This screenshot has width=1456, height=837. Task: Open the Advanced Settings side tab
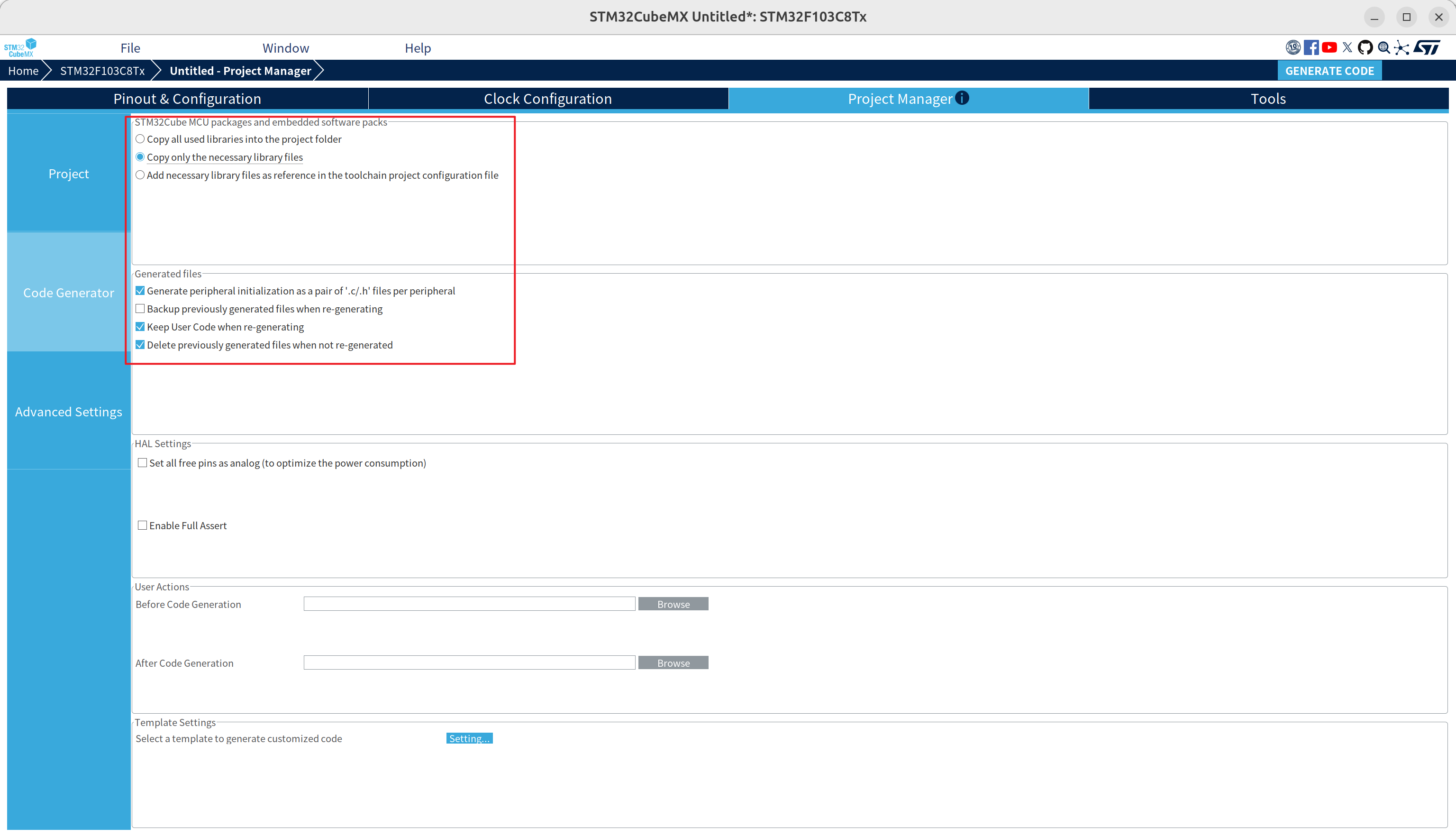pos(68,412)
